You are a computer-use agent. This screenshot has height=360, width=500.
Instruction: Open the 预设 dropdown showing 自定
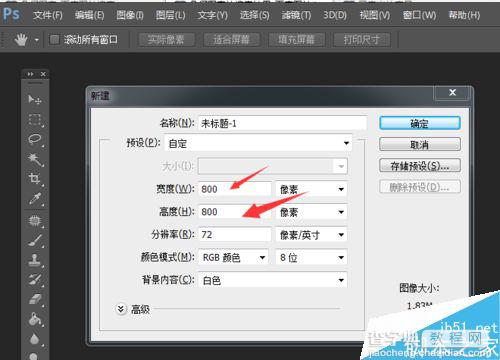point(258,143)
